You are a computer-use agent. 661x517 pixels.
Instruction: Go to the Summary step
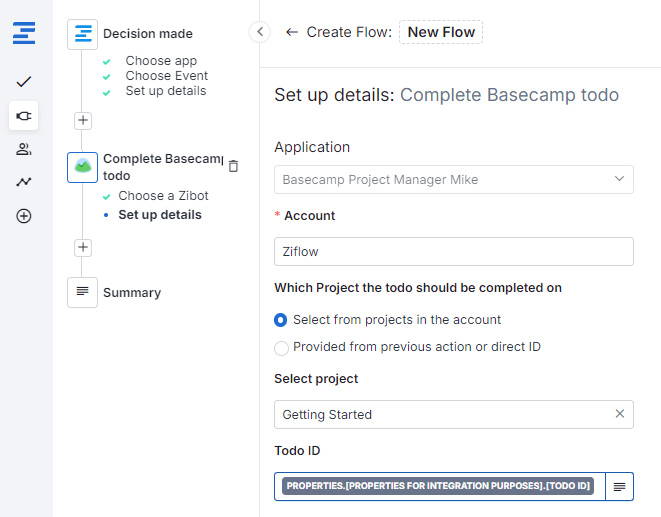131,293
